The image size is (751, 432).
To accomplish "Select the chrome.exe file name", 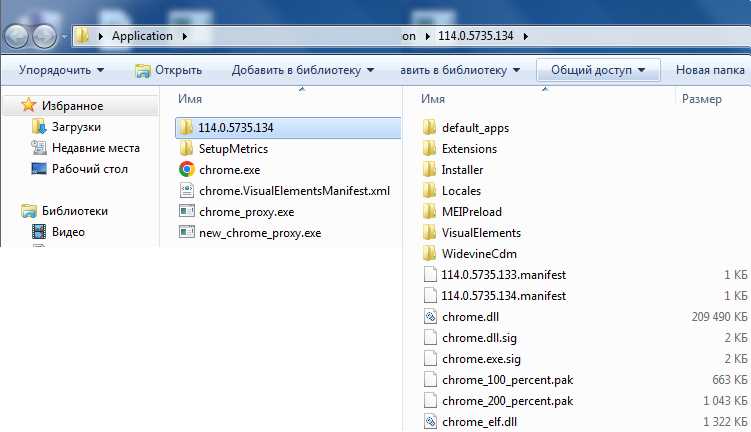I will pyautogui.click(x=229, y=170).
